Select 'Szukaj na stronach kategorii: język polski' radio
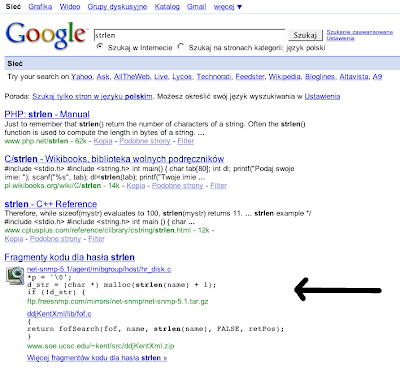This screenshot has height=371, width=400. point(181,47)
